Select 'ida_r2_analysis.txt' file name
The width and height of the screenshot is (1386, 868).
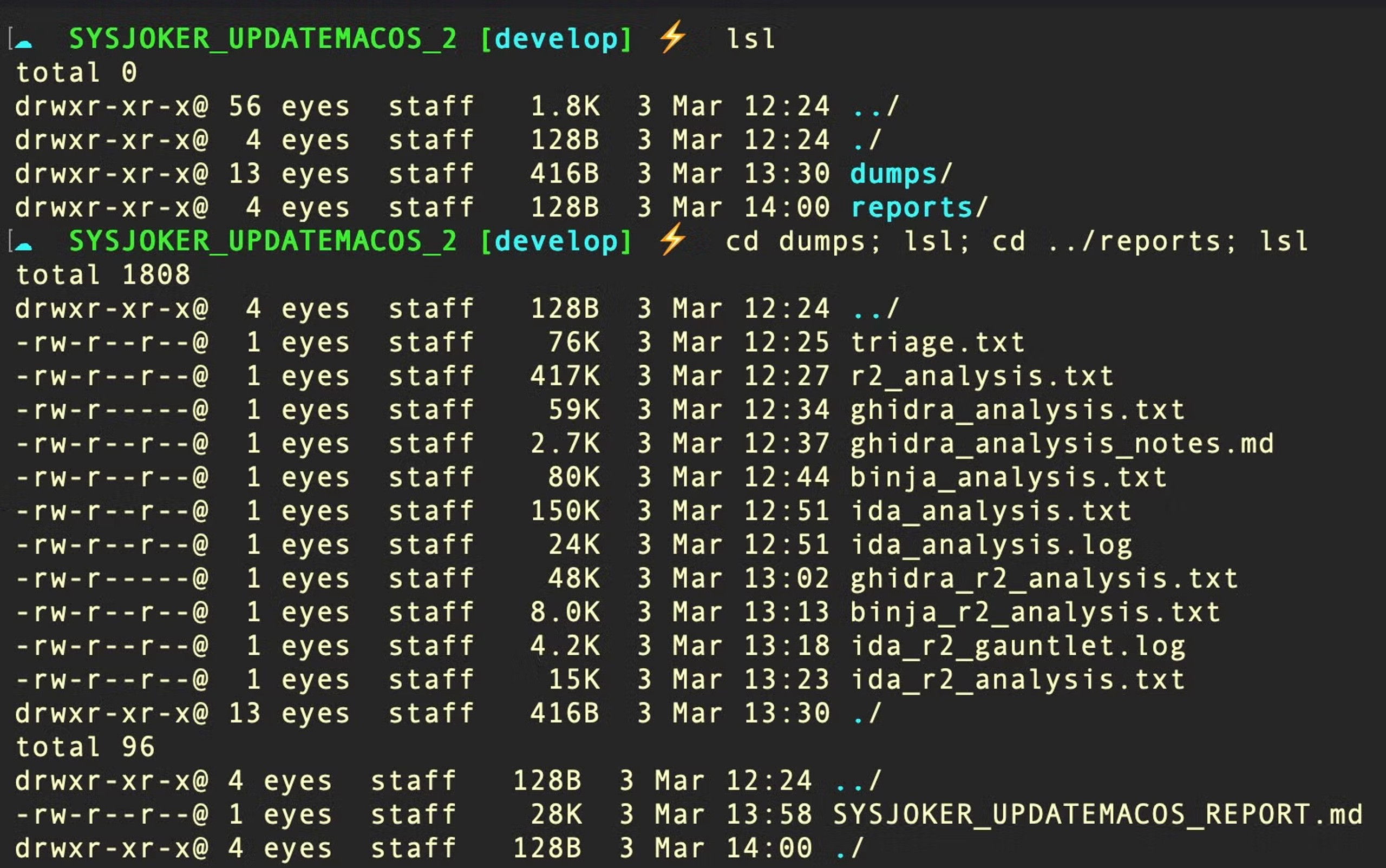coord(1017,680)
